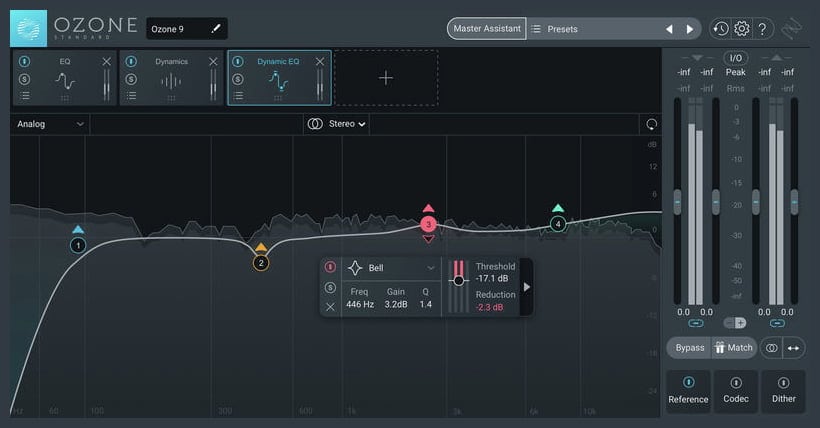Screen dimensions: 820x428
Task: Solo the EQ module
Action: pyautogui.click(x=25, y=79)
